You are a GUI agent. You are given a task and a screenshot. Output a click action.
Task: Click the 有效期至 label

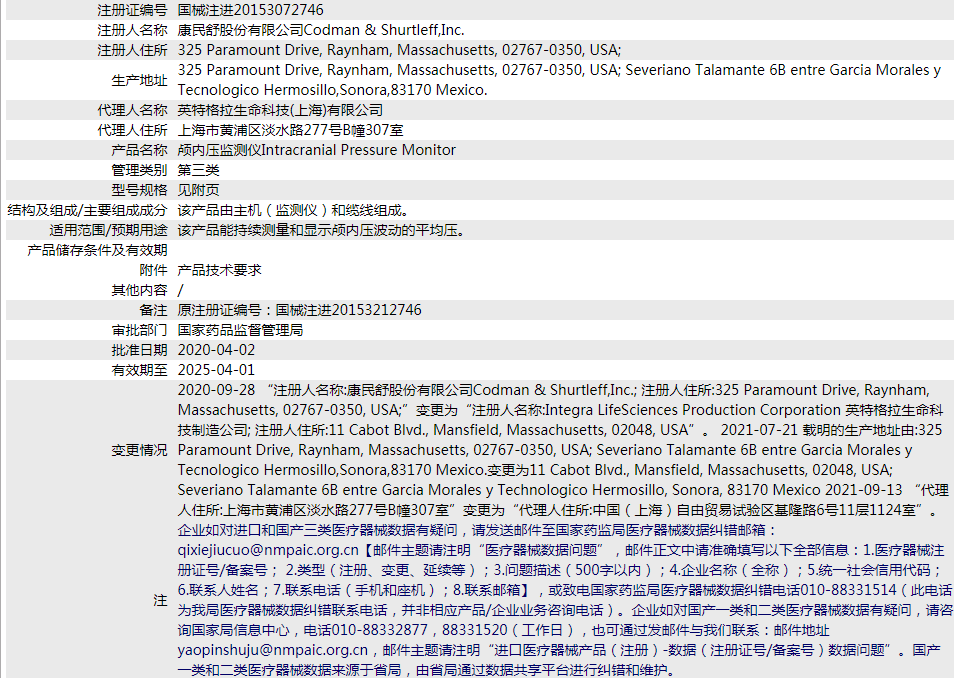click(139, 370)
